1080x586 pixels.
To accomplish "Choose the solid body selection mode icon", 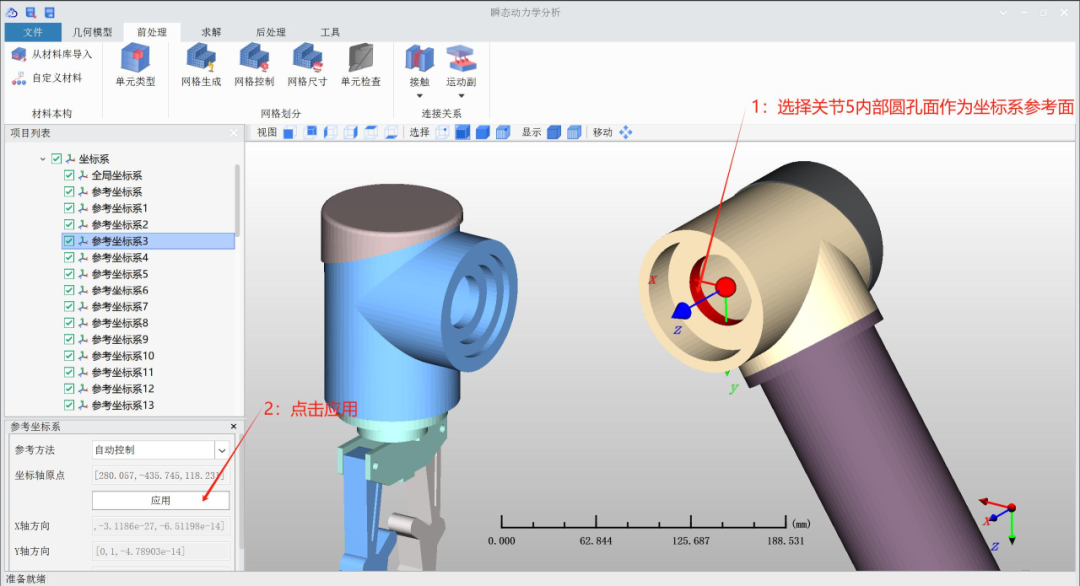I will (x=483, y=132).
